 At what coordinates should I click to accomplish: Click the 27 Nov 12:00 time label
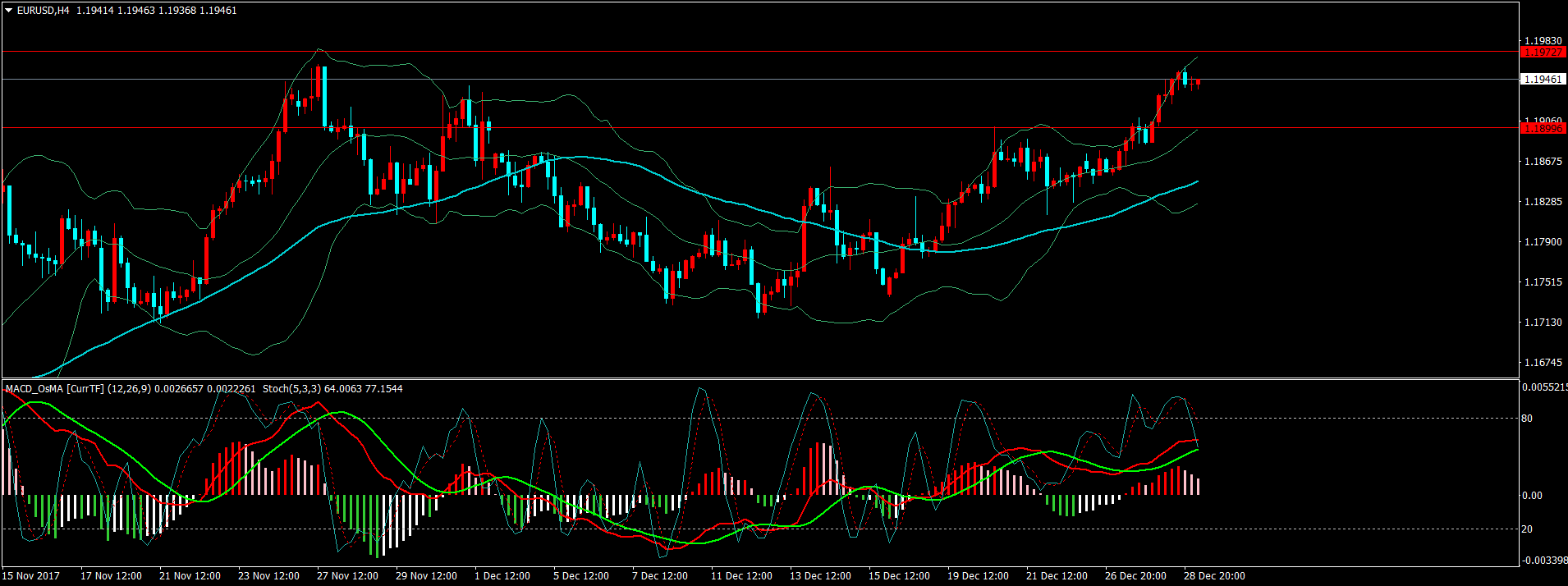tap(347, 576)
